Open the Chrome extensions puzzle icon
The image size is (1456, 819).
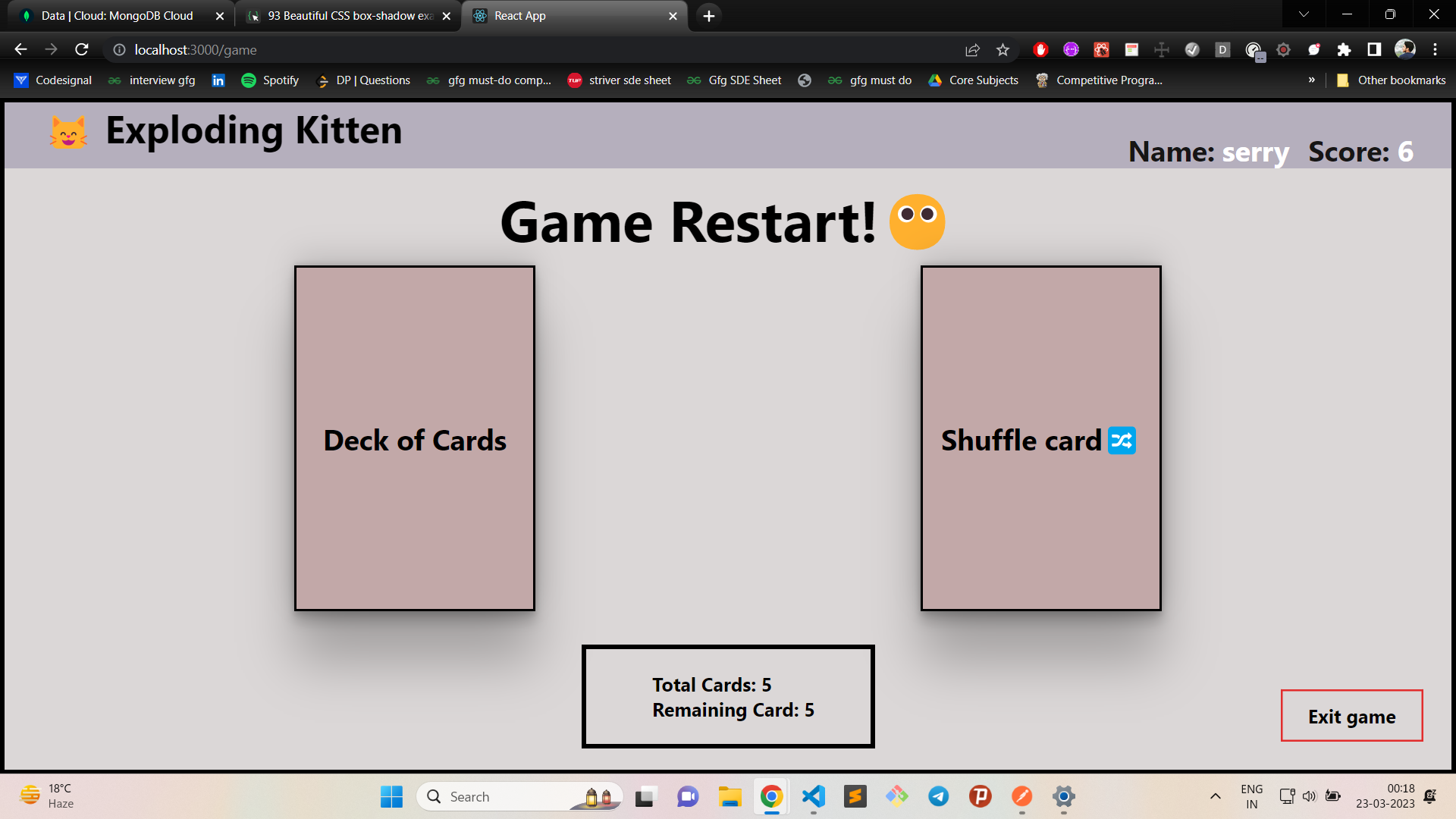[1344, 49]
